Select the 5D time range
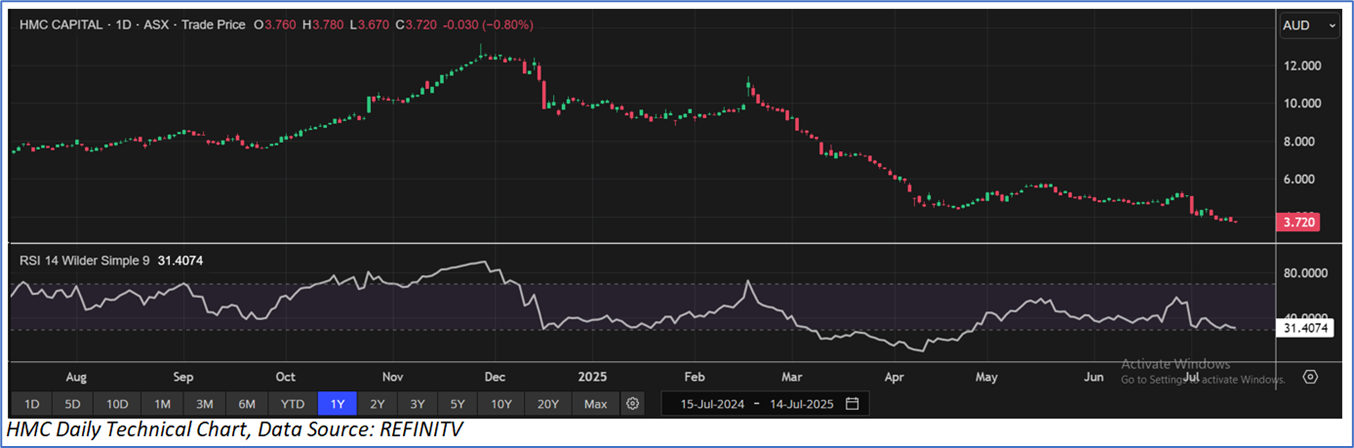1354x448 pixels. (73, 404)
